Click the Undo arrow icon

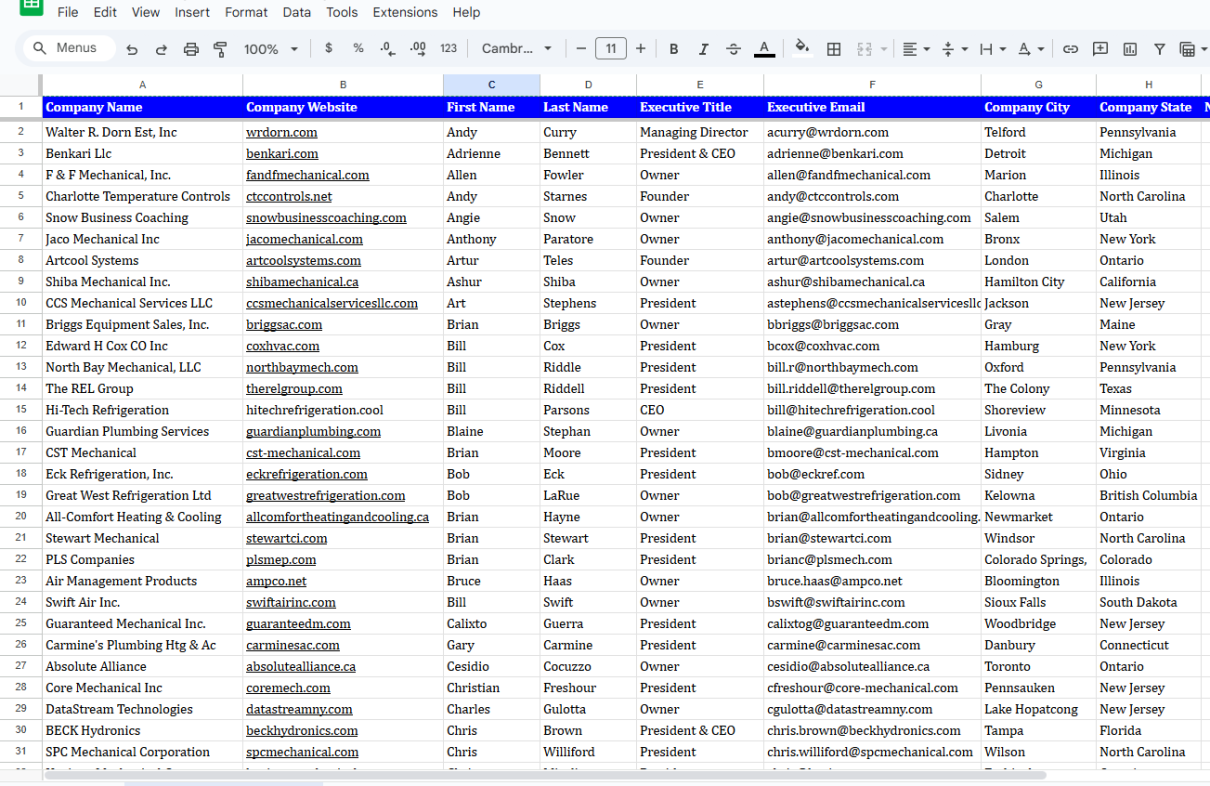coord(132,49)
